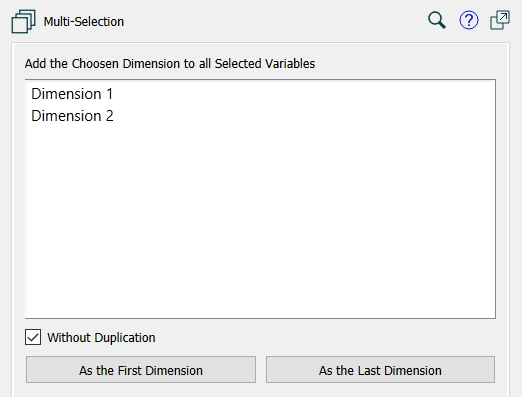Undock the Multi-Selection panel via arrow icon
Screen dimensions: 522x397
(x=500, y=20)
